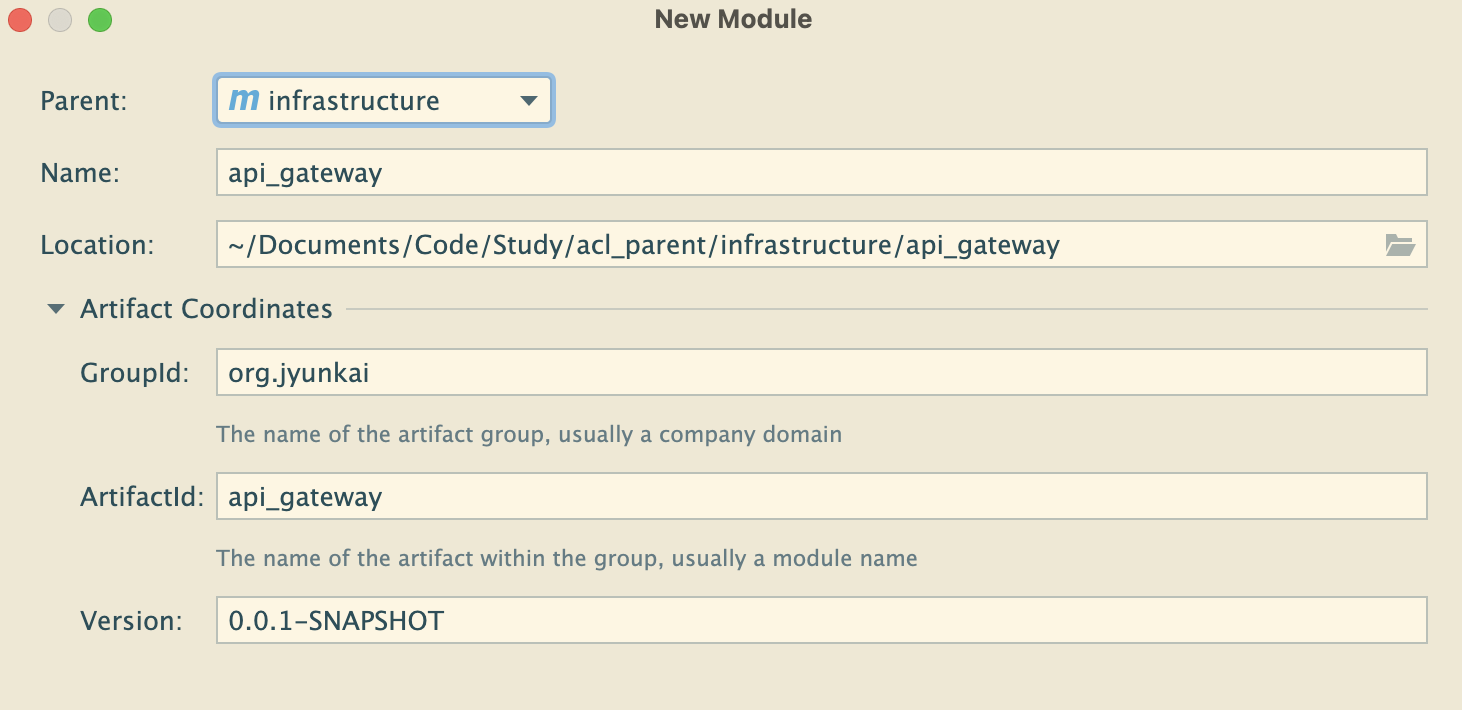Click the 'Parent:' label

(x=84, y=101)
